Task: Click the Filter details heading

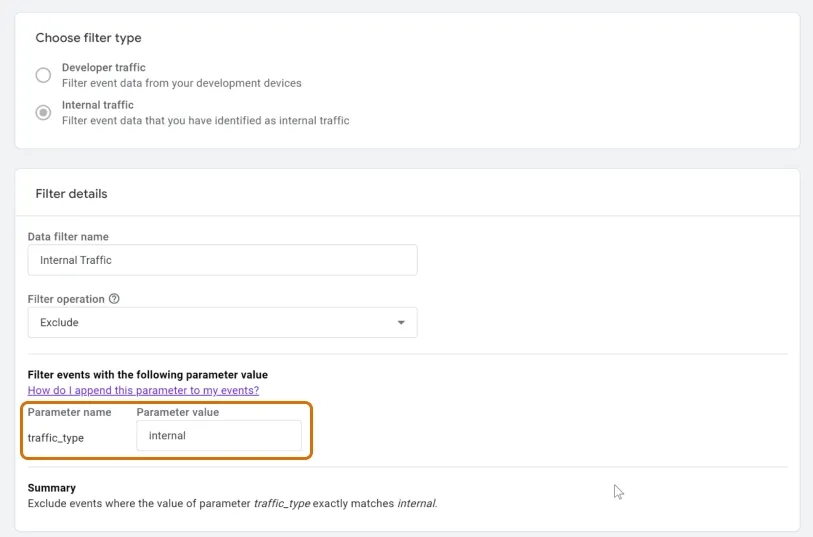Action: (72, 194)
